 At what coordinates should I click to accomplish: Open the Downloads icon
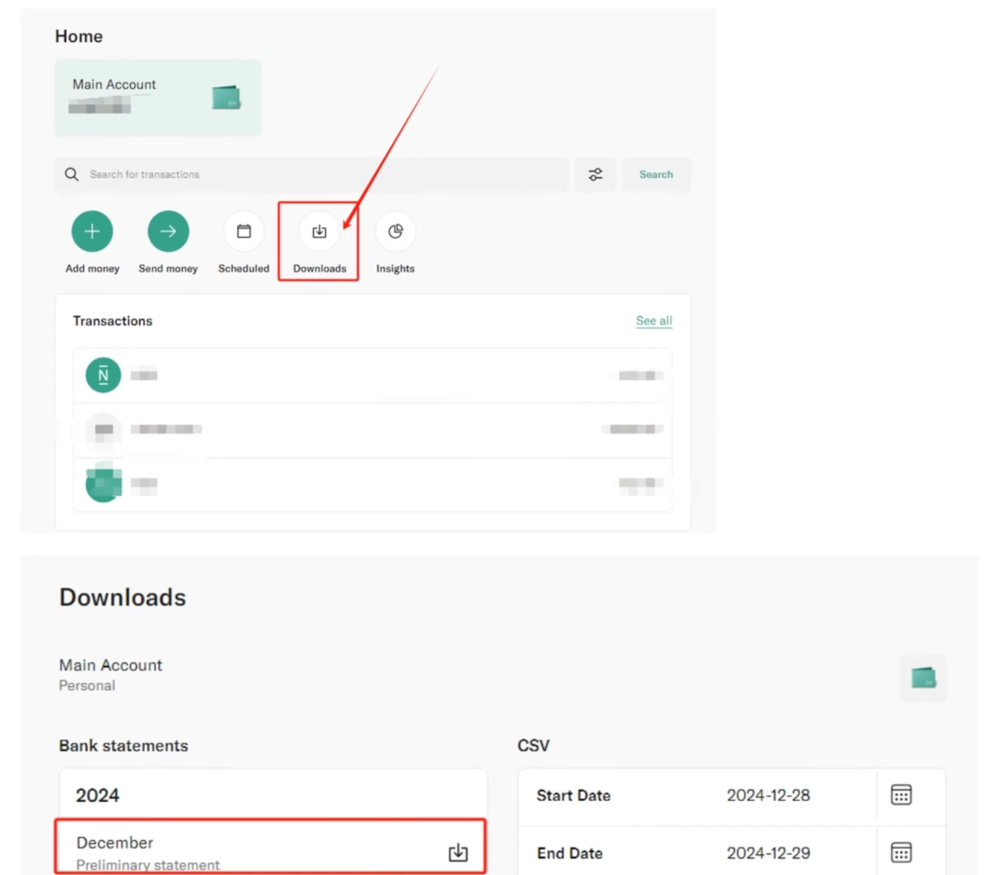pyautogui.click(x=319, y=232)
